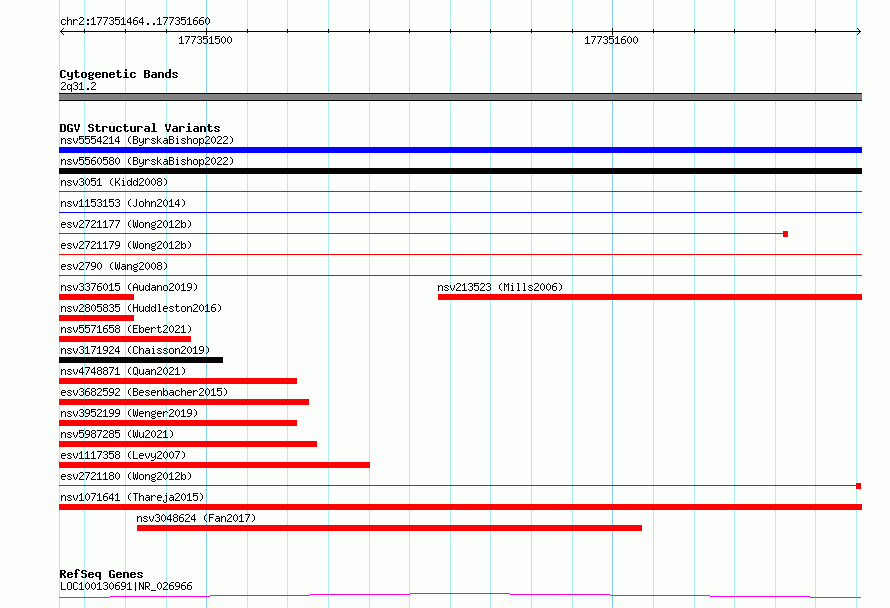Click the Cytogenetic Bands track title
This screenshot has width=890, height=608.
click(x=119, y=74)
